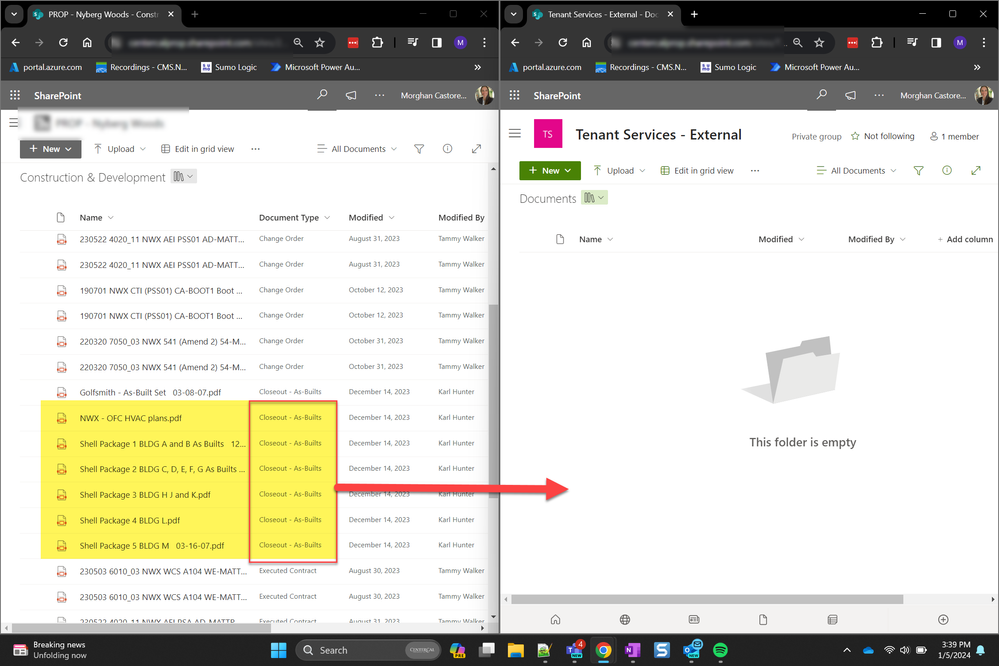999x666 pixels.
Task: Open the SharePoint app launcher in right window
Action: [514, 95]
